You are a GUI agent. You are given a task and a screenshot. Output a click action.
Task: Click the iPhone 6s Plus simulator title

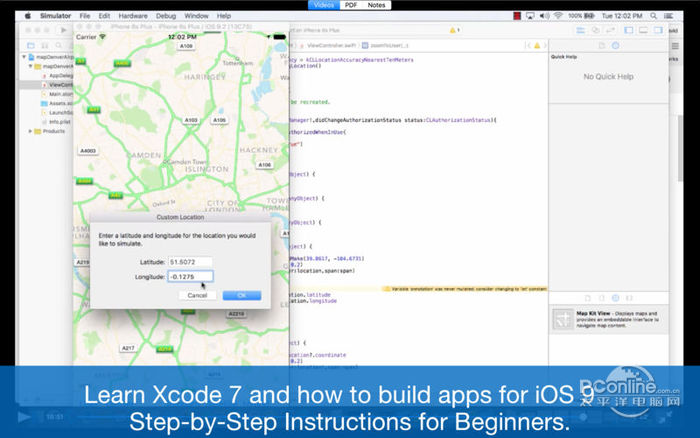(181, 27)
